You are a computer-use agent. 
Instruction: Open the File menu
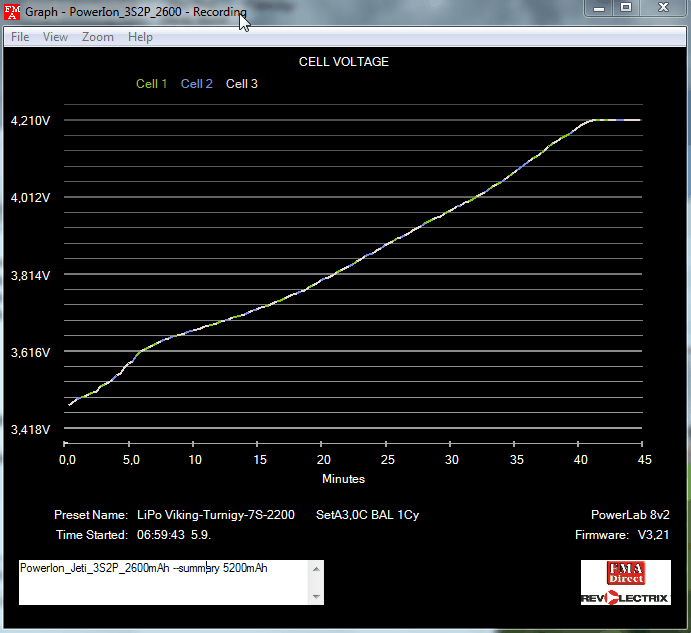[x=20, y=37]
